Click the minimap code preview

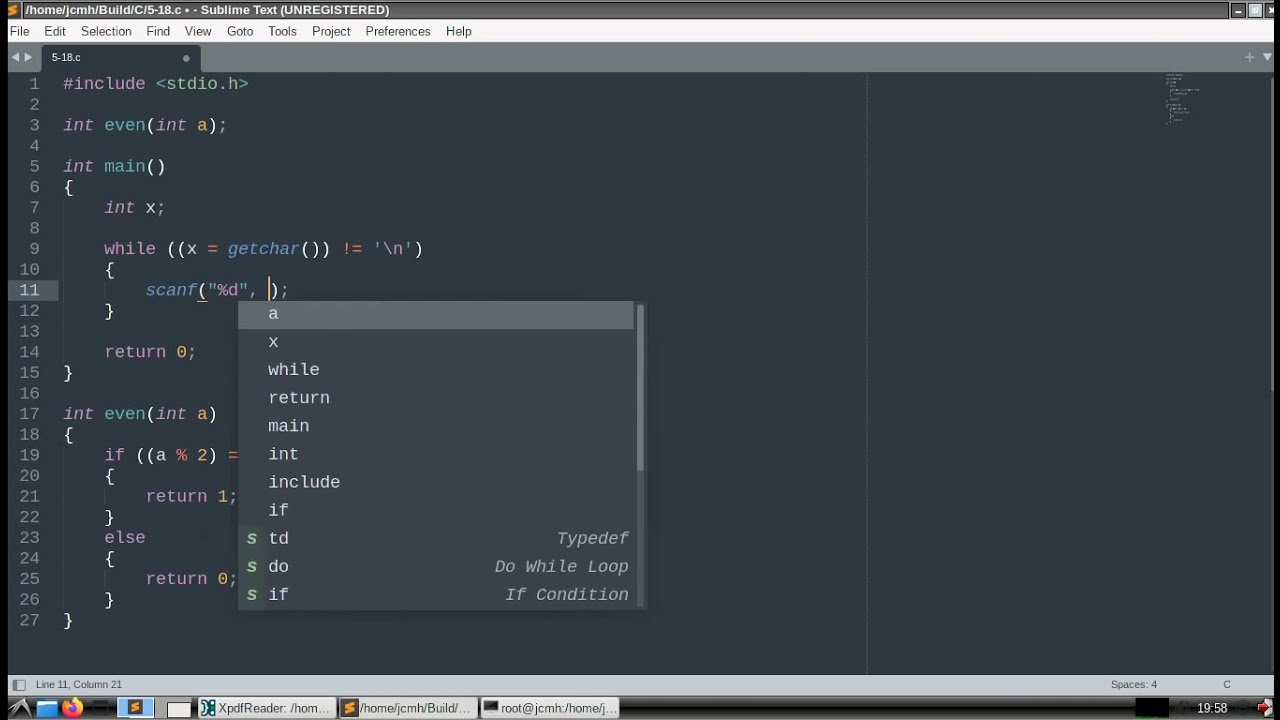[x=1182, y=98]
